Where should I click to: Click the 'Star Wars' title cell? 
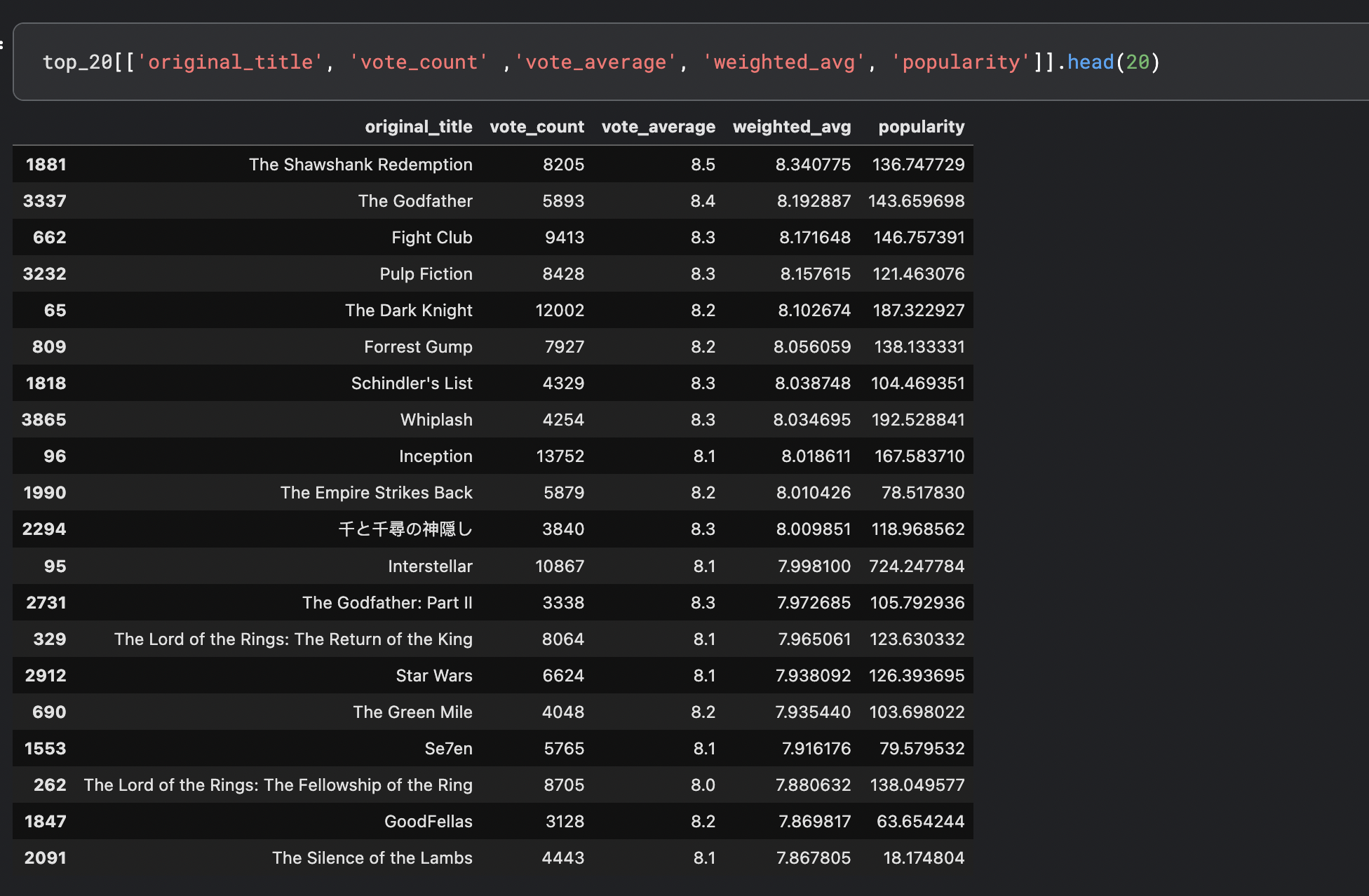(434, 676)
